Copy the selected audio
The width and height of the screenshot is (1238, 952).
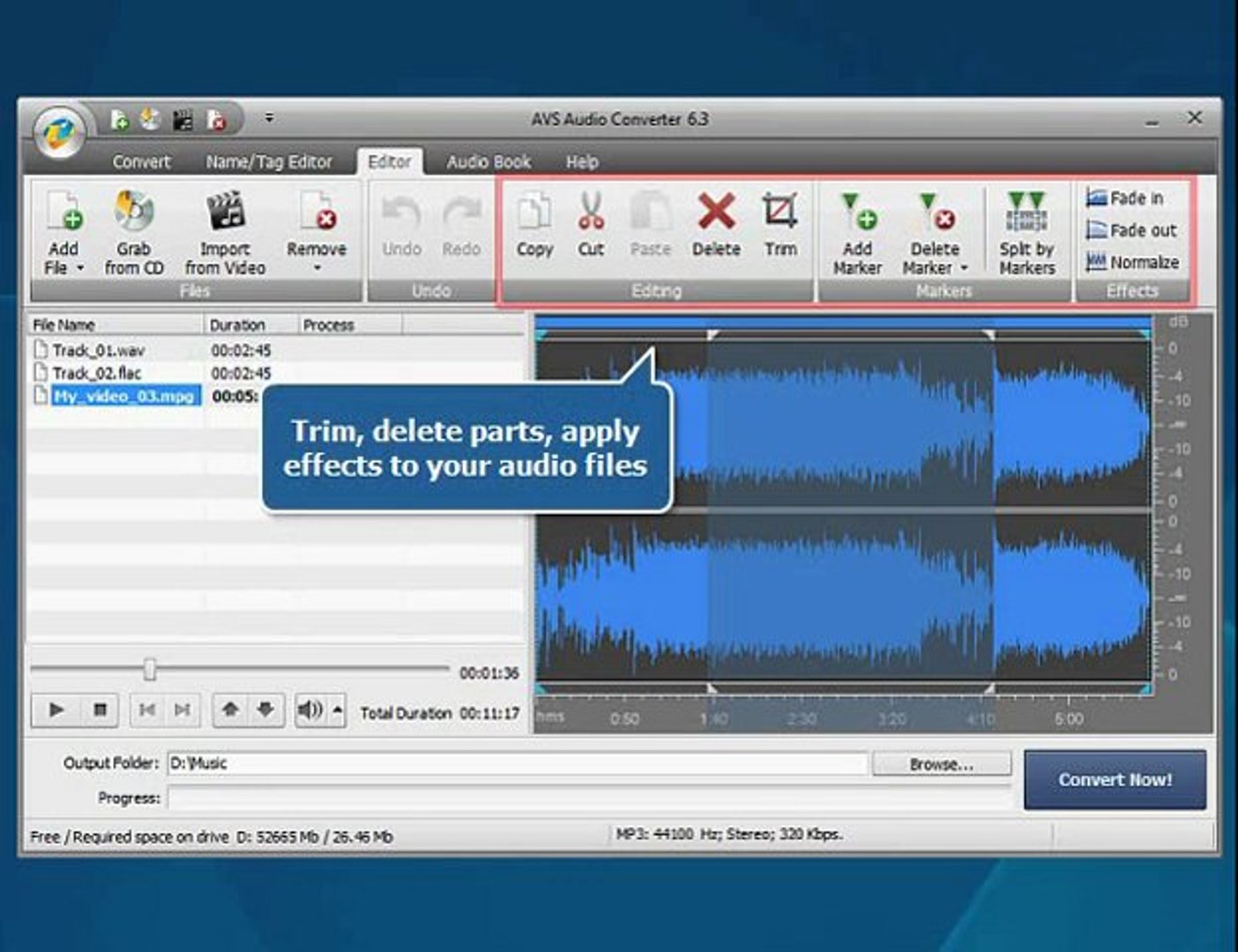pos(534,226)
